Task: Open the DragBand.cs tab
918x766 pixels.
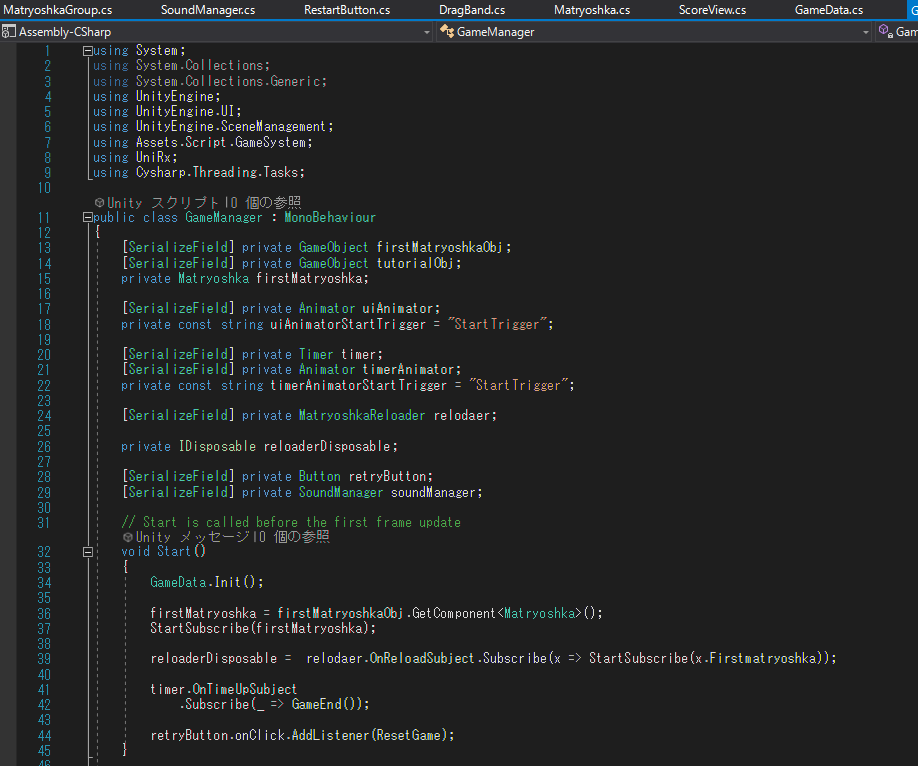Action: pos(472,10)
